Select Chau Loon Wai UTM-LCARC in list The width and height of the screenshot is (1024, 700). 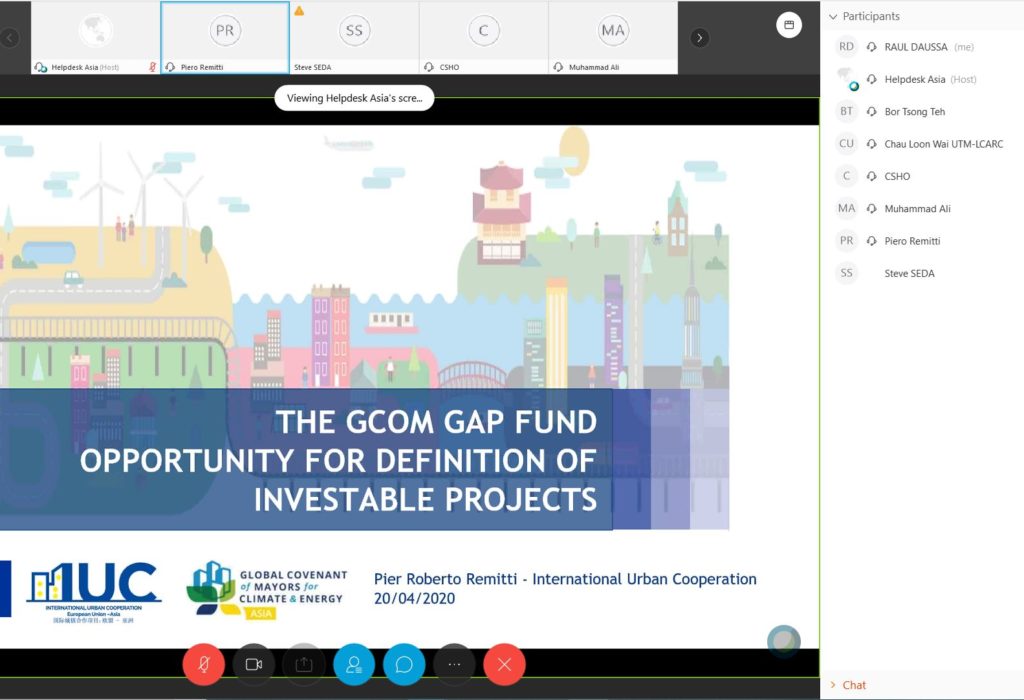943,144
